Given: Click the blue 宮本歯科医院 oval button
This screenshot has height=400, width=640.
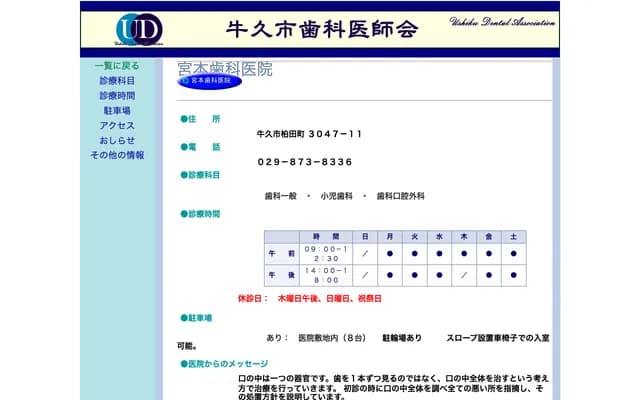Looking at the screenshot, I should (209, 81).
